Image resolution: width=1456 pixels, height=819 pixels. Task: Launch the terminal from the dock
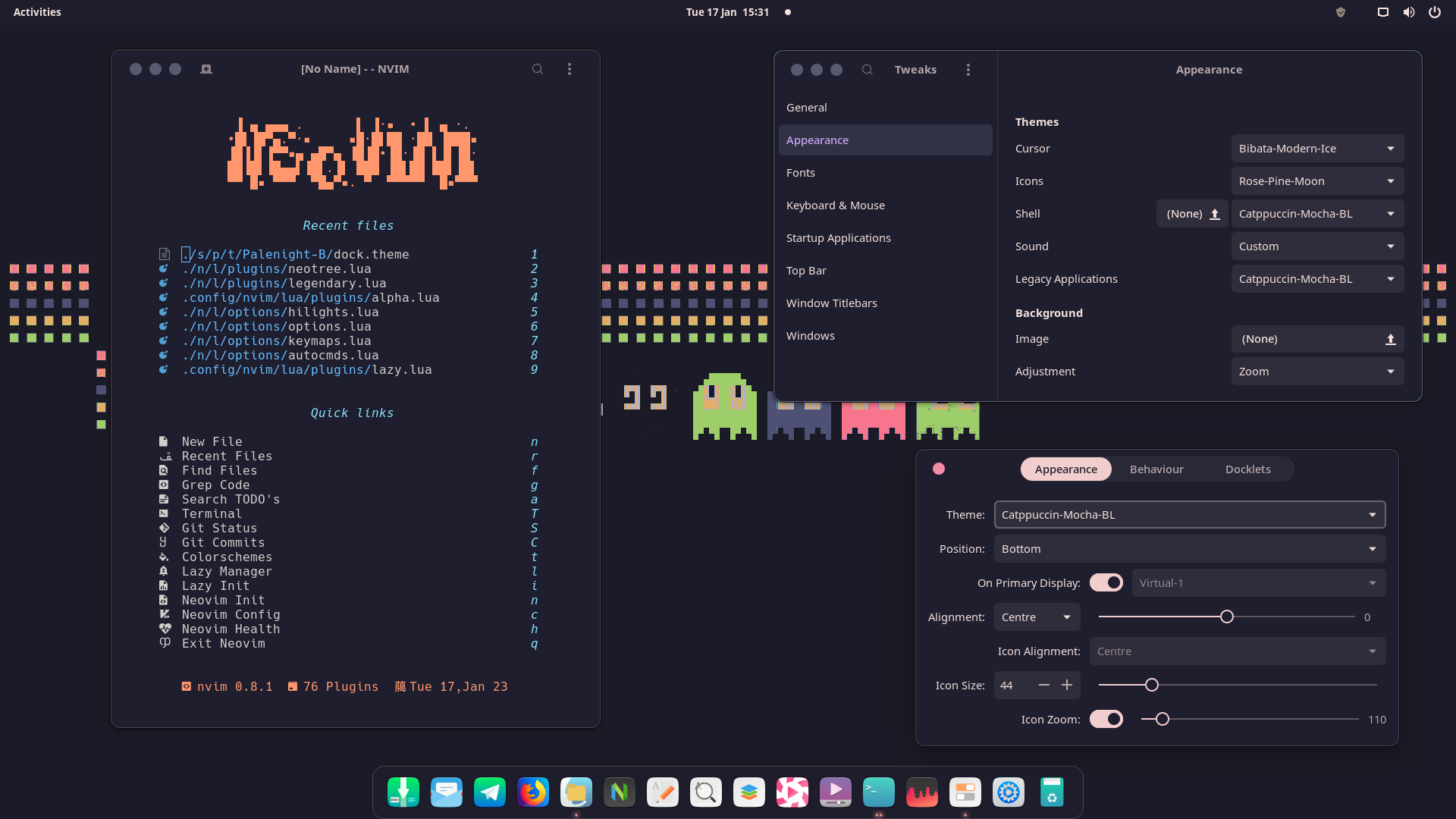879,792
